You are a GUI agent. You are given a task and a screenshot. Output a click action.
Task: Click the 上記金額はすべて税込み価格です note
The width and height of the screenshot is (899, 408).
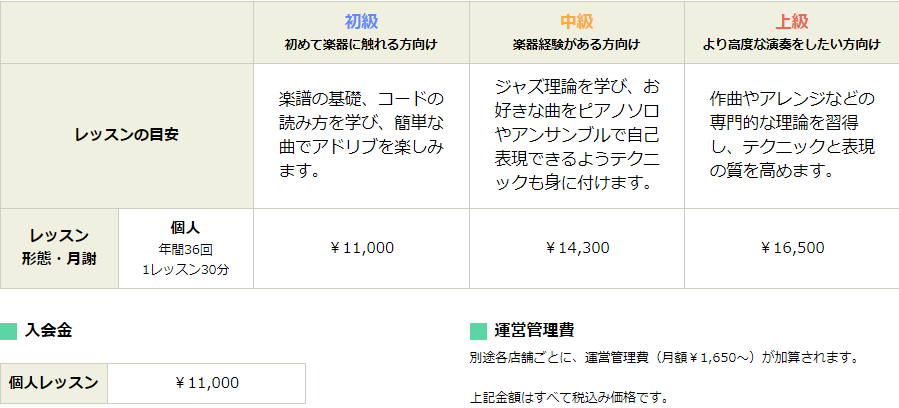click(x=569, y=397)
